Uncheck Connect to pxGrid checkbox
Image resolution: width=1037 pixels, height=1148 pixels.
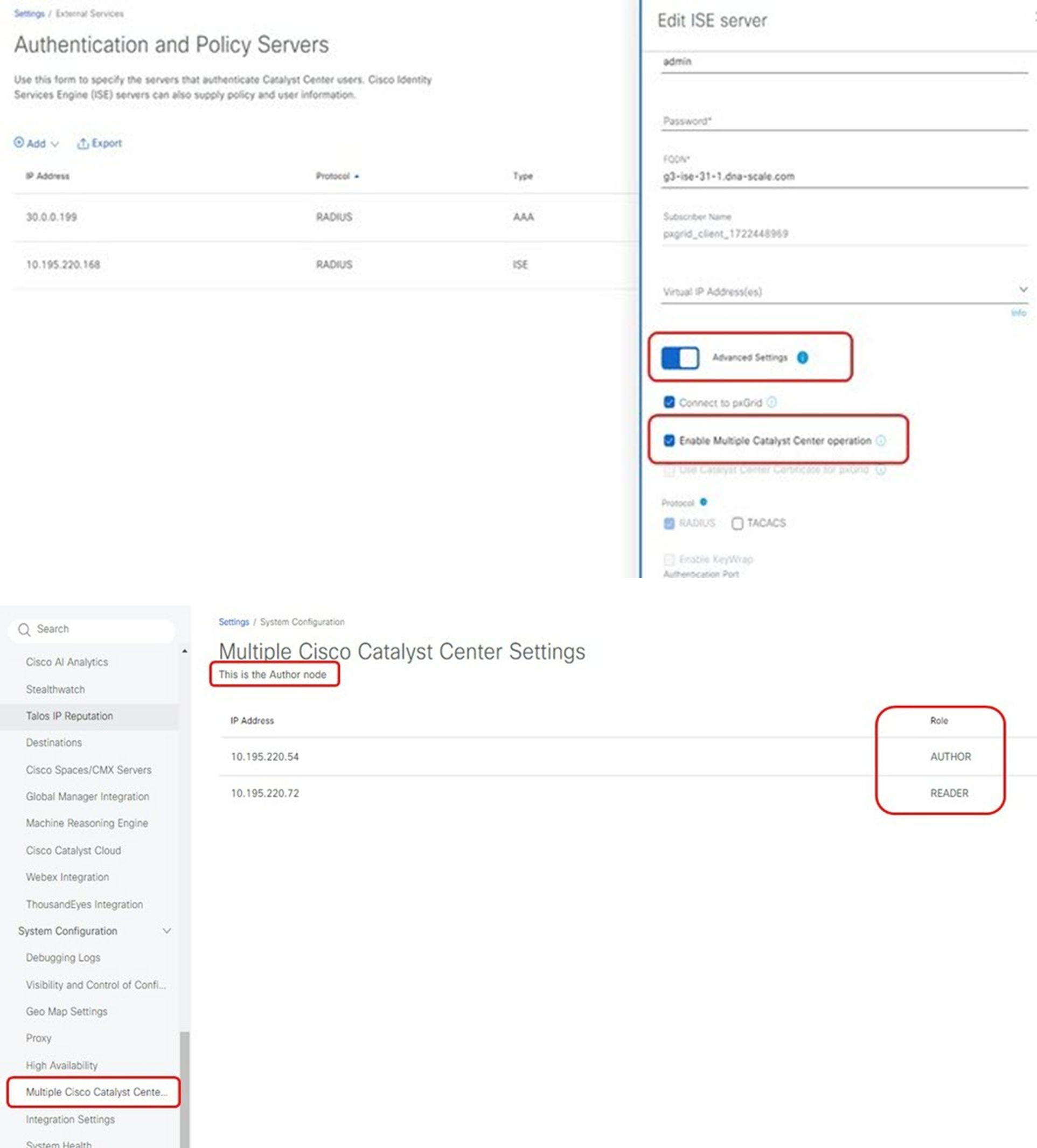[x=669, y=402]
